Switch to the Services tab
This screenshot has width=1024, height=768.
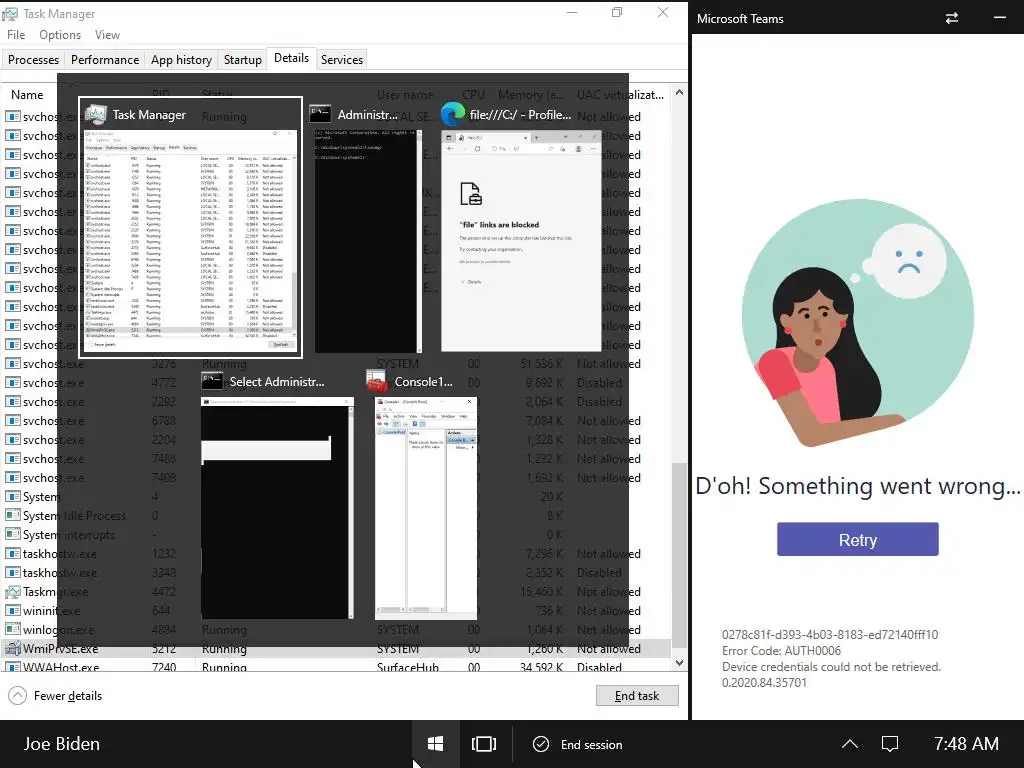342,59
